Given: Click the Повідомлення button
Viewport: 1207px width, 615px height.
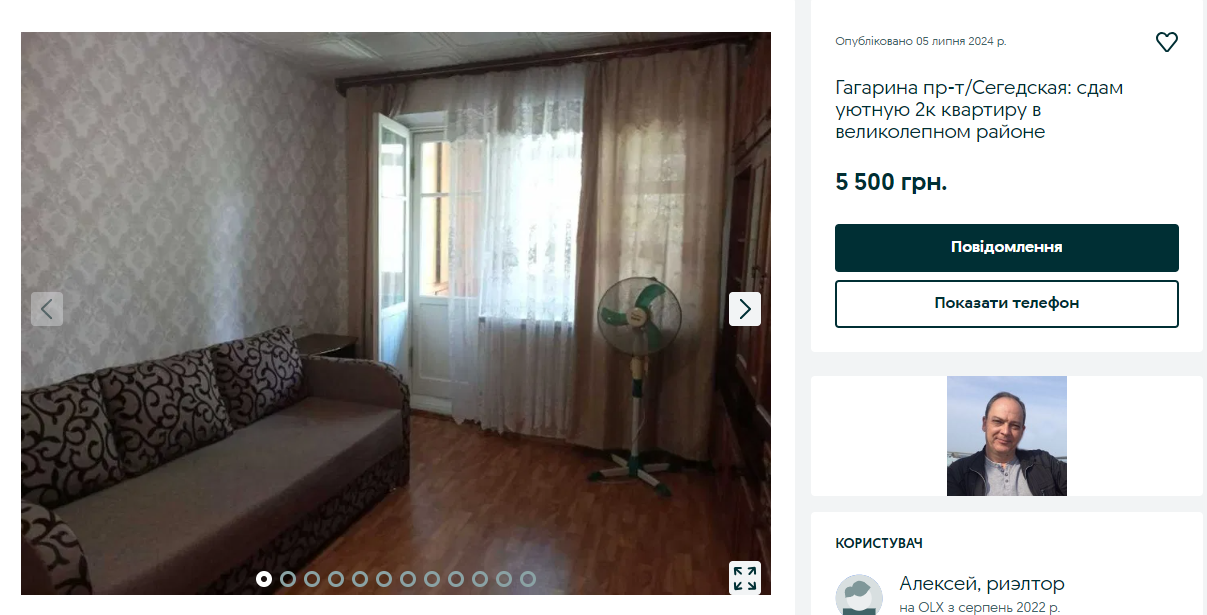Looking at the screenshot, I should coord(1007,248).
